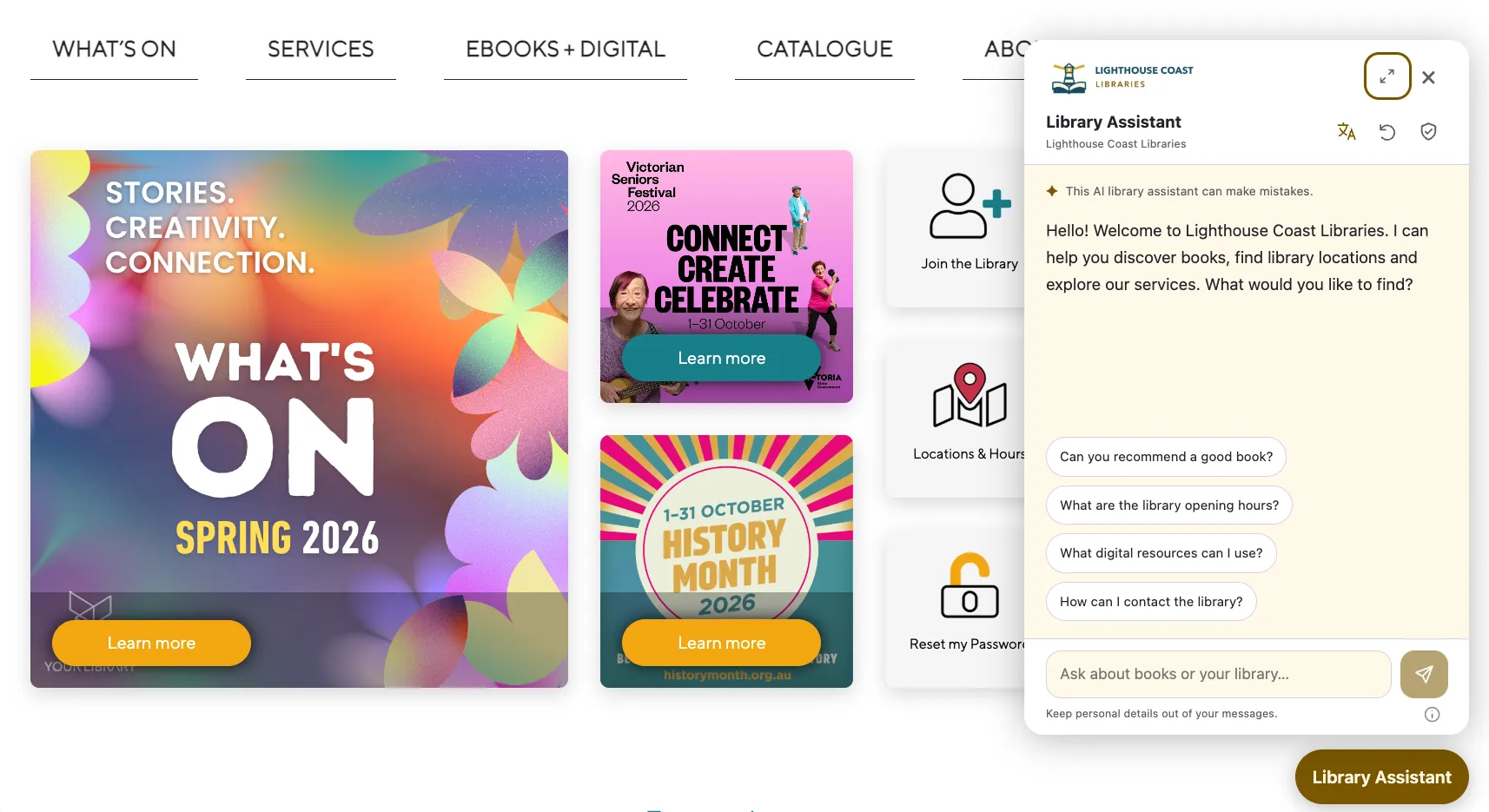1489x812 pixels.
Task: Click Learn more on History Month 2026 card
Action: coord(721,643)
